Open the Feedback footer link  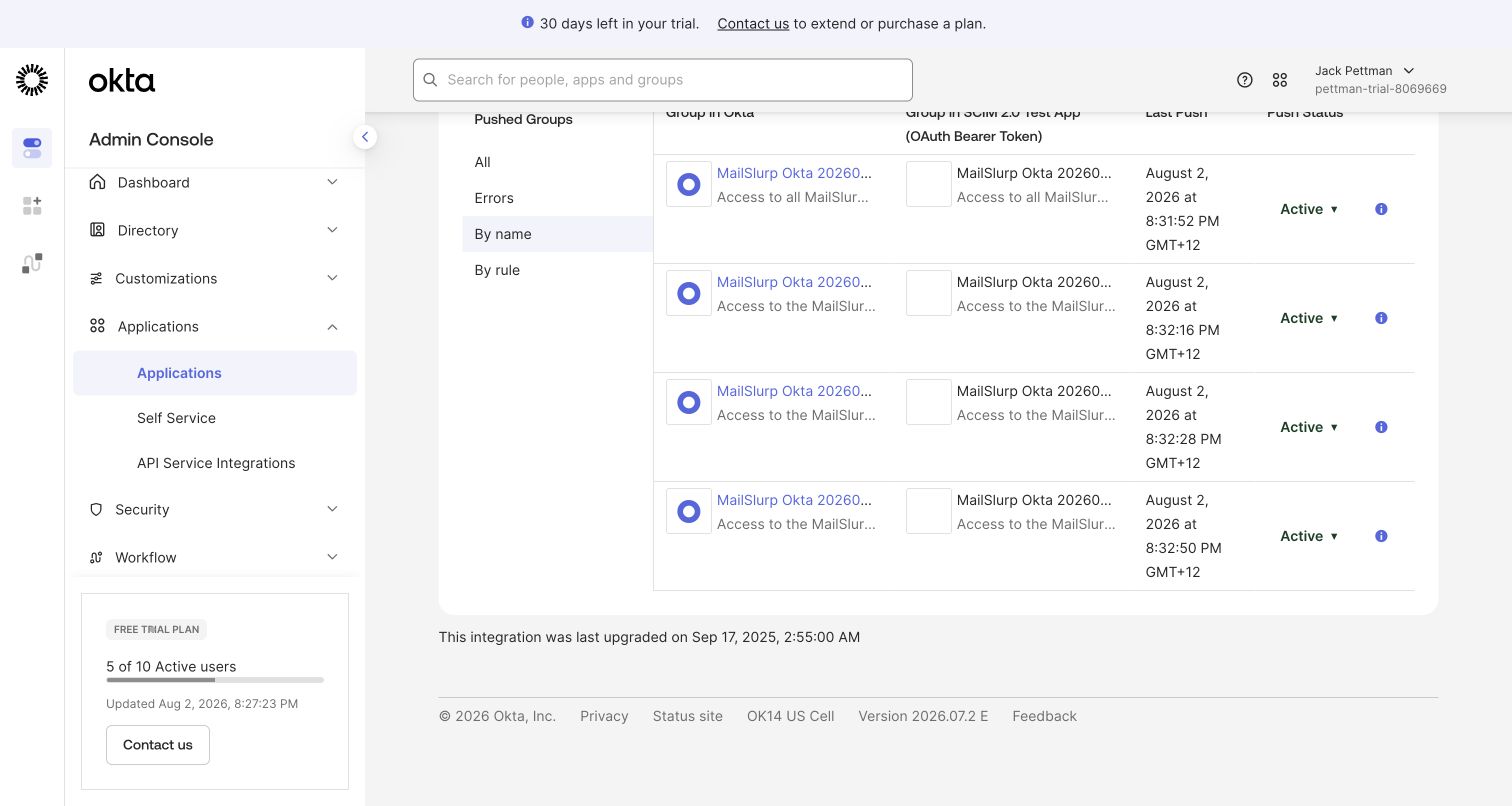click(1044, 716)
